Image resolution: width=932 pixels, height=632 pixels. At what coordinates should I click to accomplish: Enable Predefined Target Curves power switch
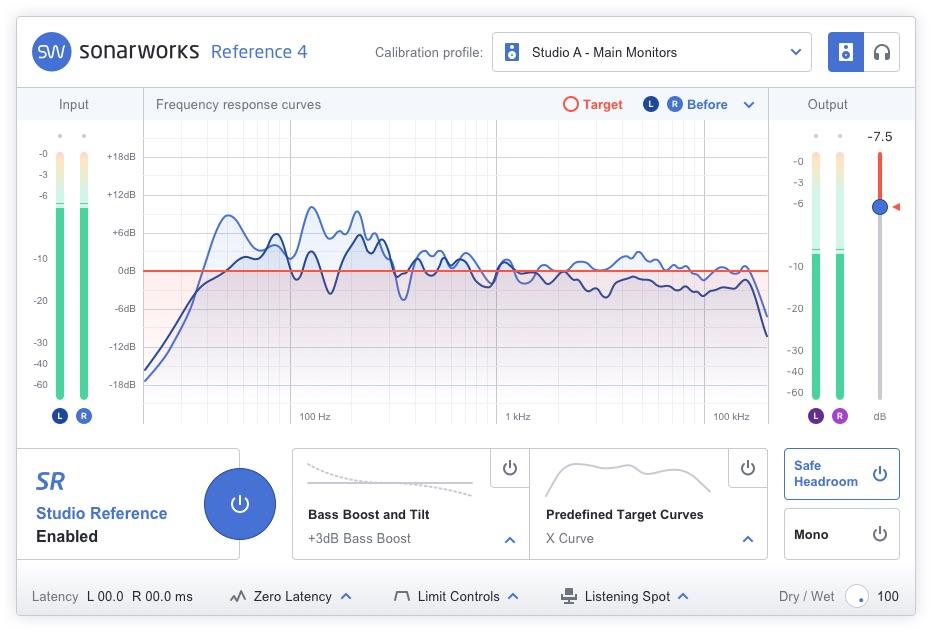[747, 468]
